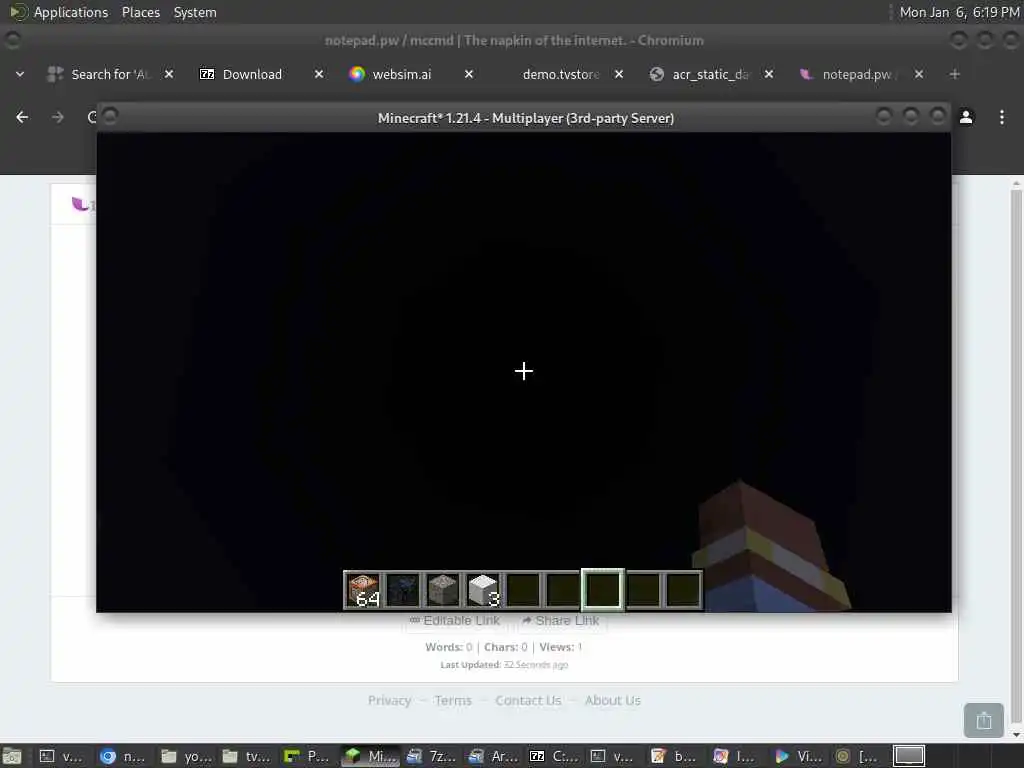This screenshot has width=1024, height=768.
Task: Open the Contact Us link
Action: (x=528, y=701)
